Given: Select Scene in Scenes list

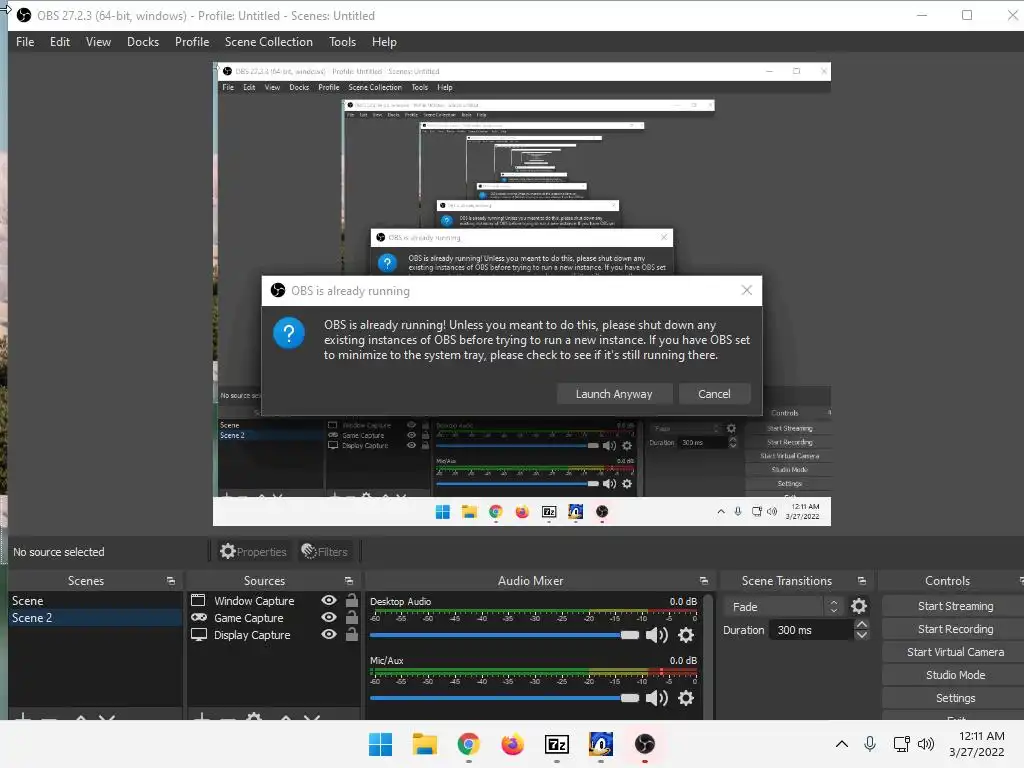Looking at the screenshot, I should pos(95,600).
